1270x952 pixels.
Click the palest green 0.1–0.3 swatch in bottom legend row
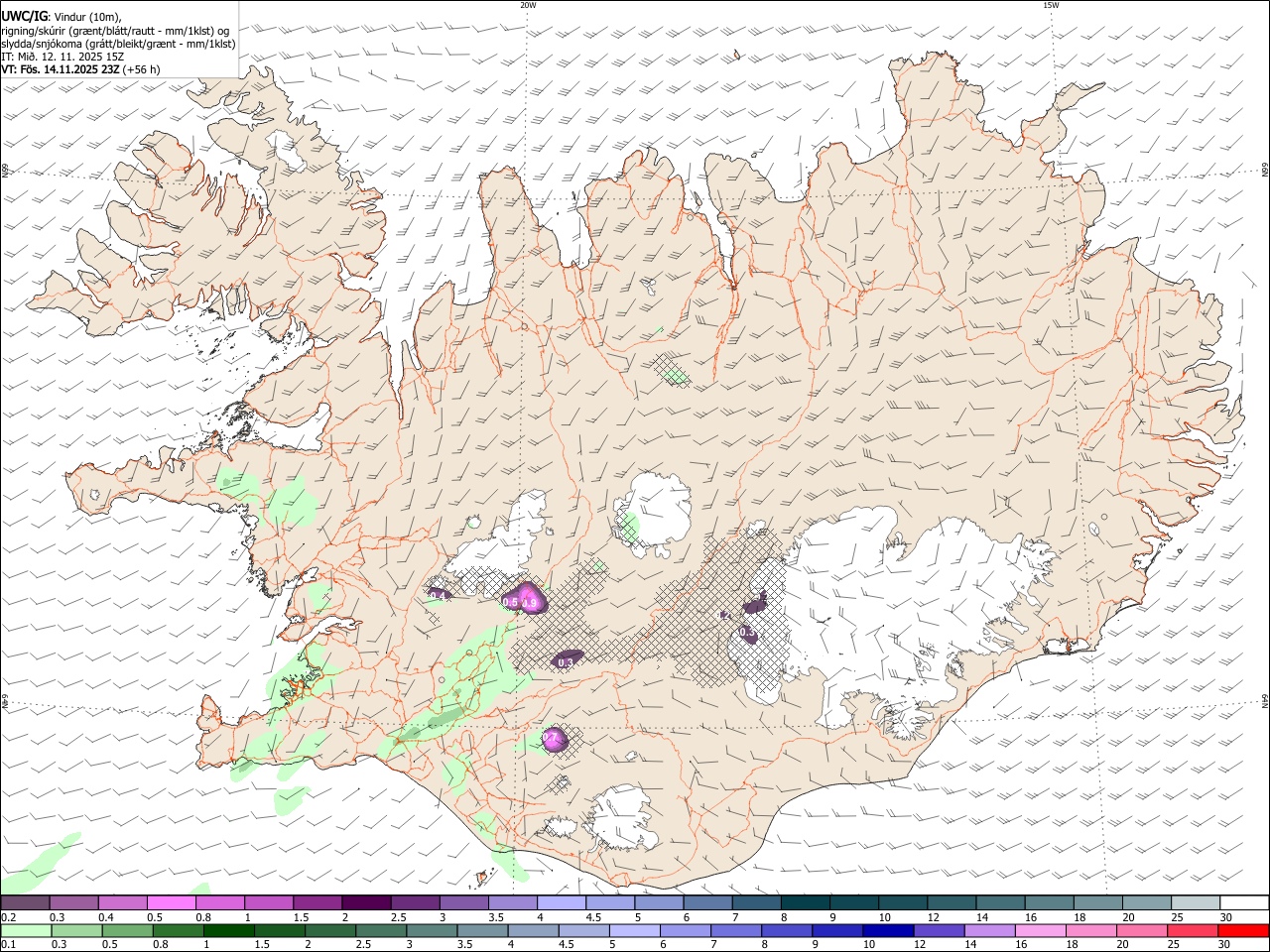coord(26,930)
